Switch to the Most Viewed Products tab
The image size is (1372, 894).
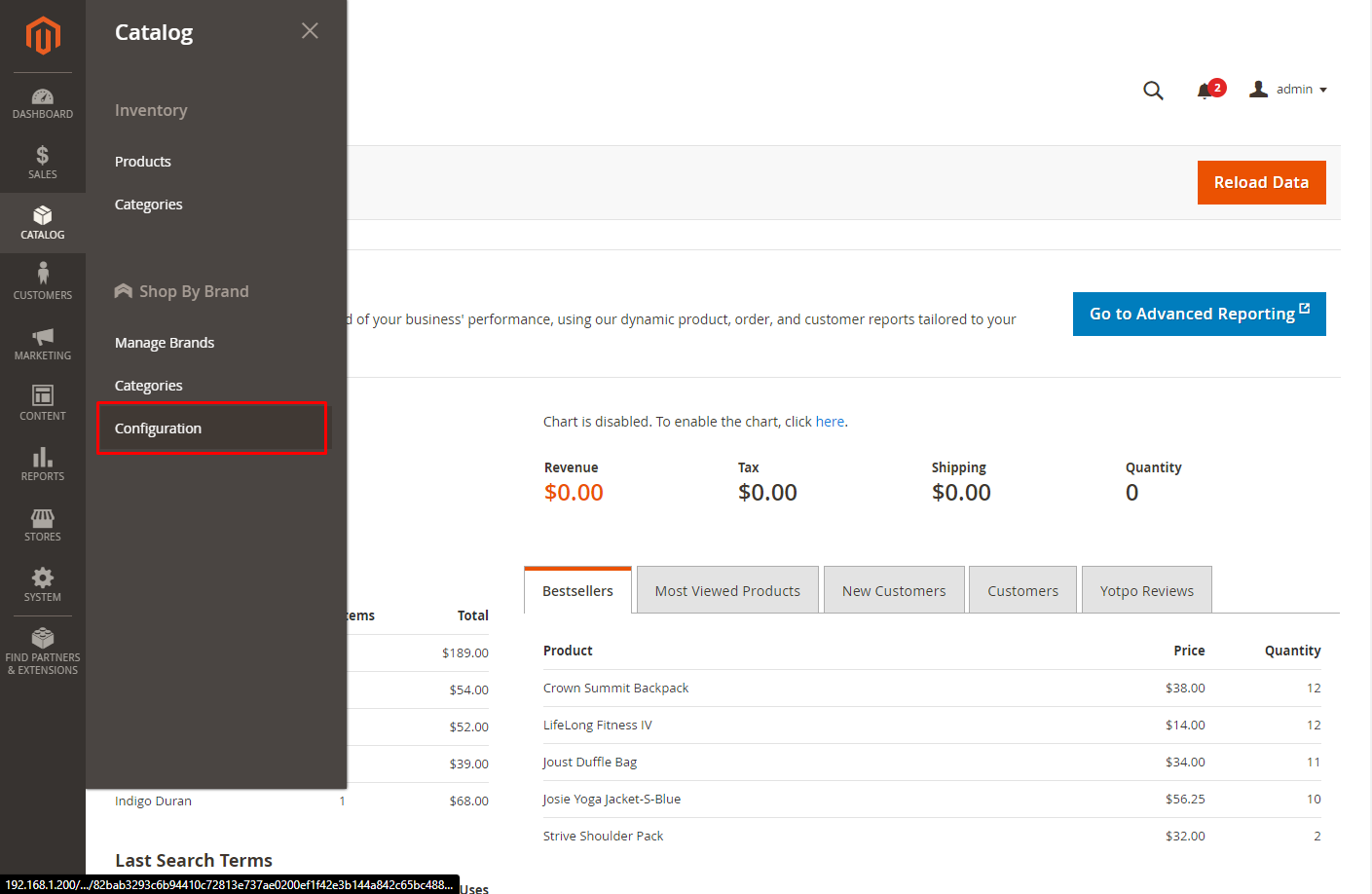click(x=727, y=591)
